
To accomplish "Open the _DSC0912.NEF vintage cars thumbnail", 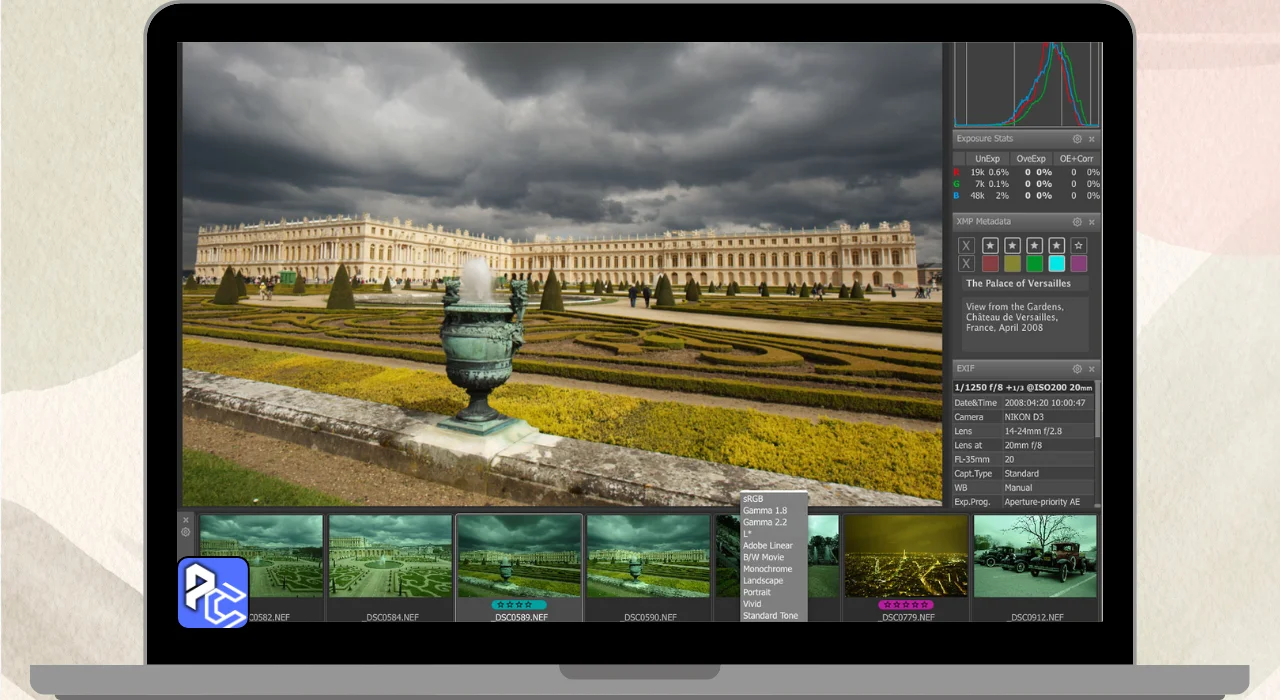I will (1035, 557).
